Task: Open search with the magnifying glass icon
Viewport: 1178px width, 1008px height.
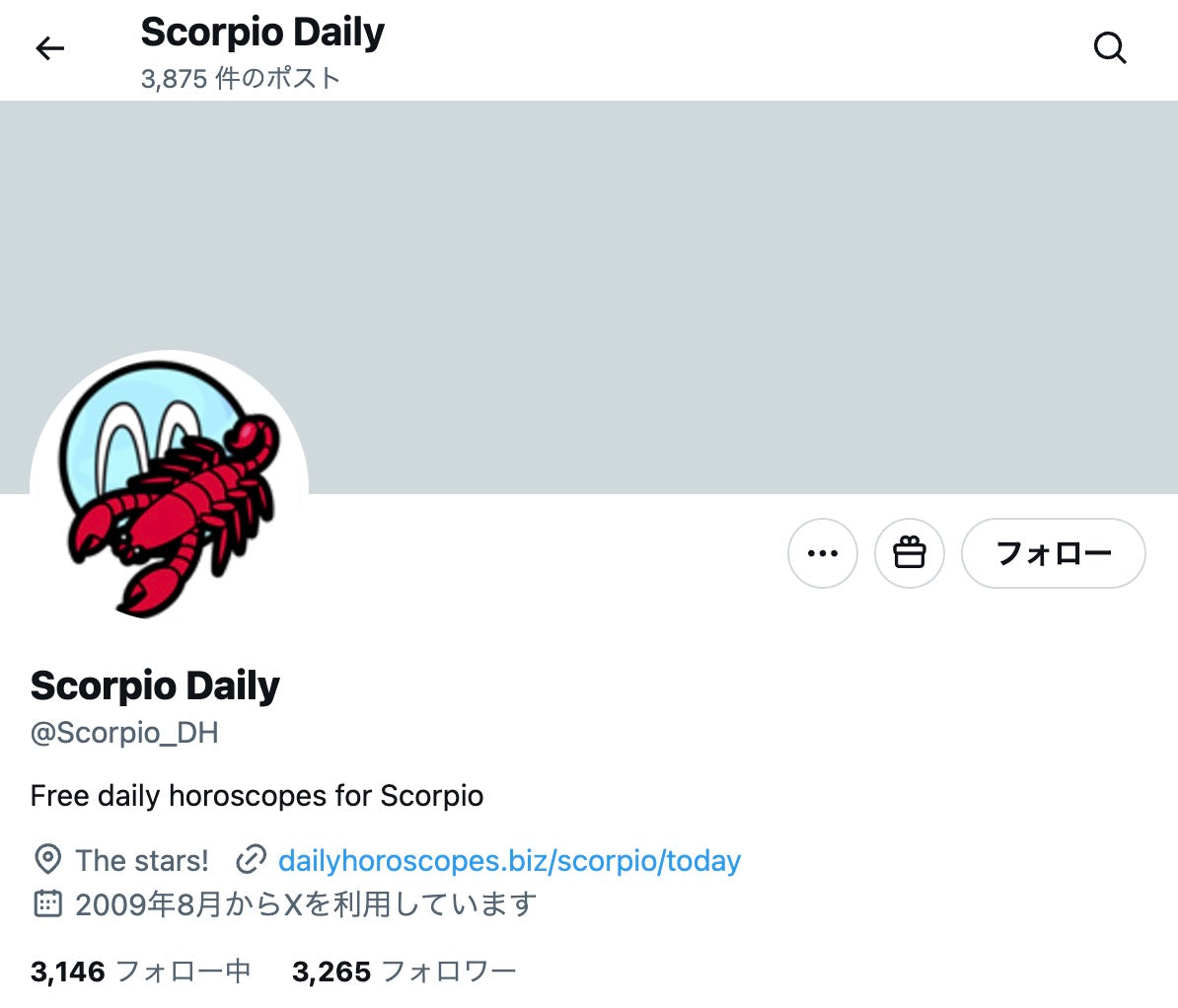Action: pos(1110,49)
